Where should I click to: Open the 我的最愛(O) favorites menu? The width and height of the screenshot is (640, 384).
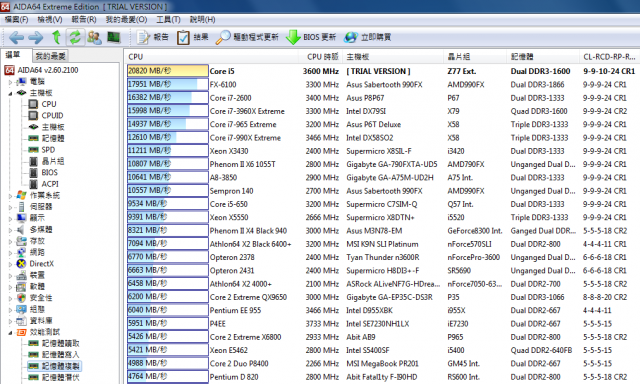[x=126, y=20]
